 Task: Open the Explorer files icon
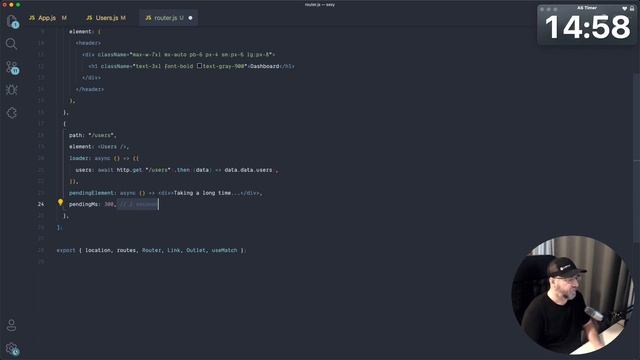12,21
